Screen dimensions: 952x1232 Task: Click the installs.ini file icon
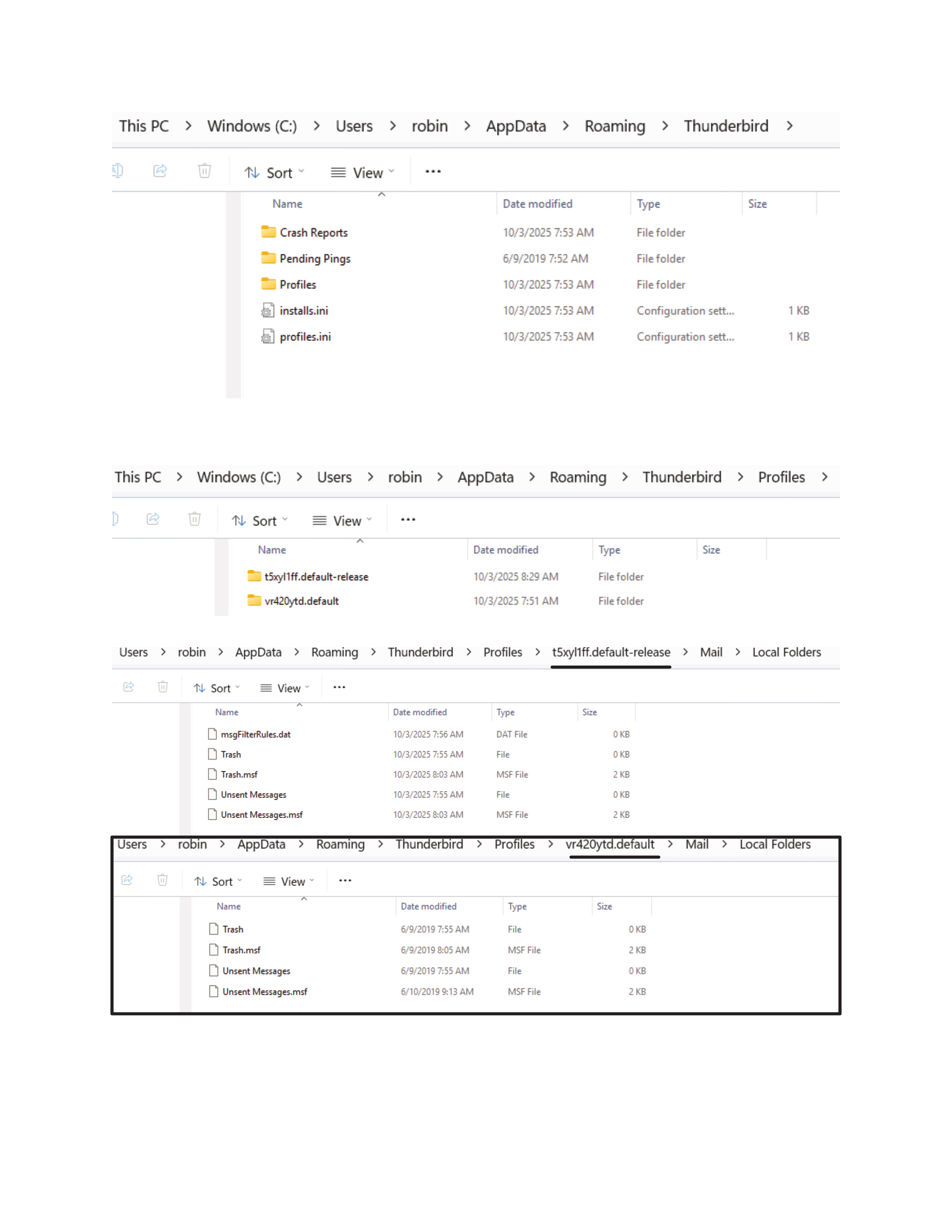268,310
